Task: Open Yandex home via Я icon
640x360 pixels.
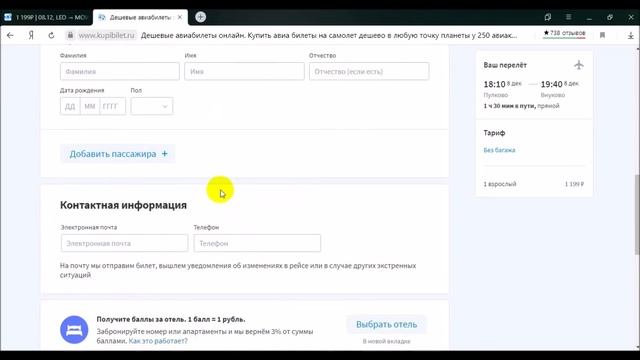Action: click(31, 36)
